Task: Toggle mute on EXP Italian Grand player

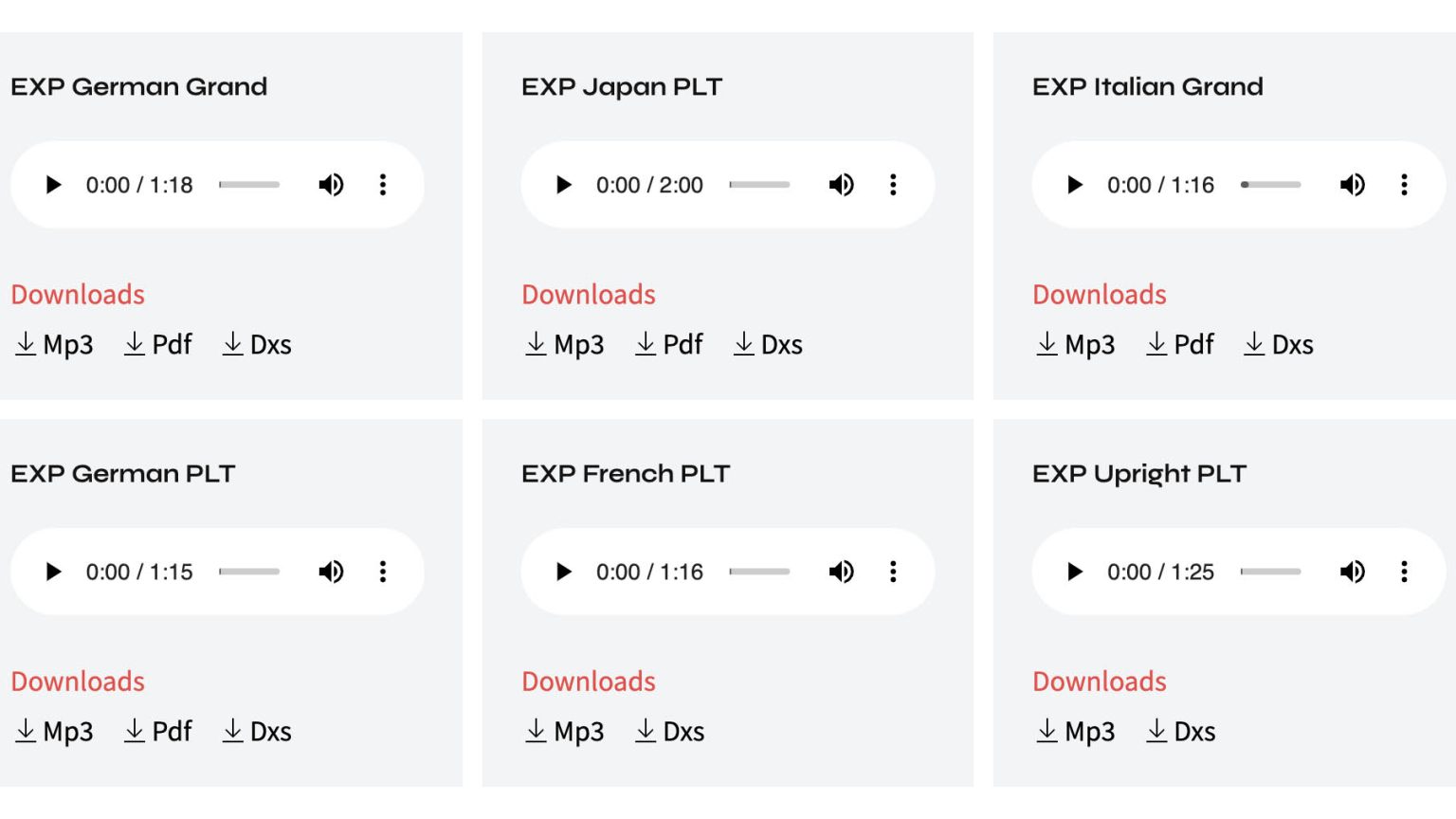Action: pyautogui.click(x=1352, y=185)
